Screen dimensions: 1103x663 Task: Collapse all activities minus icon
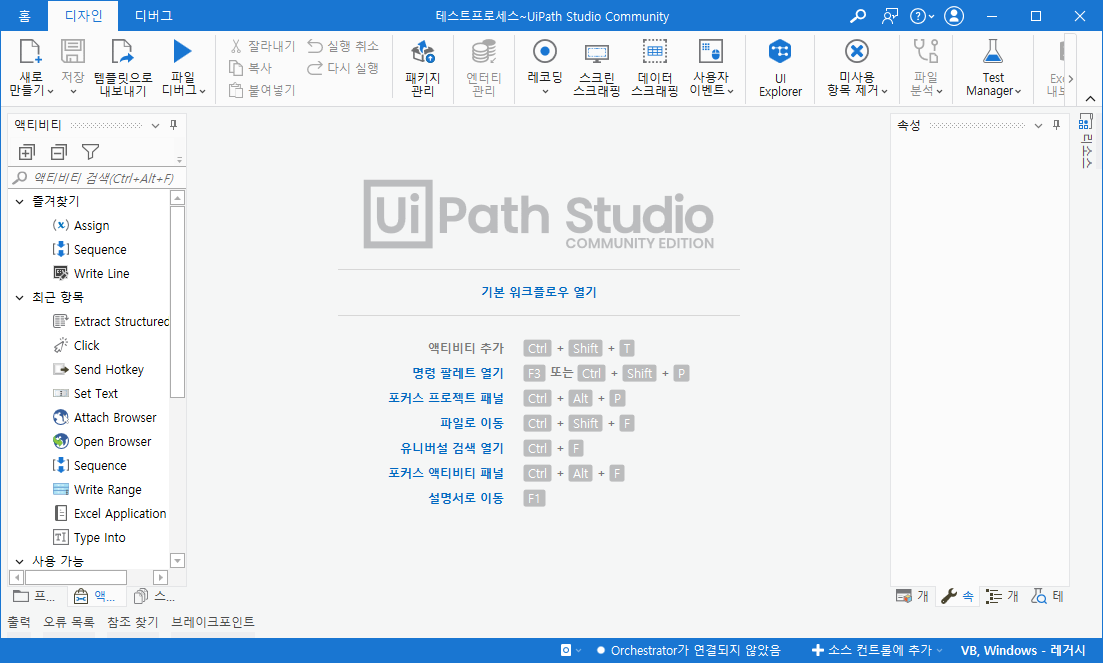pyautogui.click(x=58, y=152)
